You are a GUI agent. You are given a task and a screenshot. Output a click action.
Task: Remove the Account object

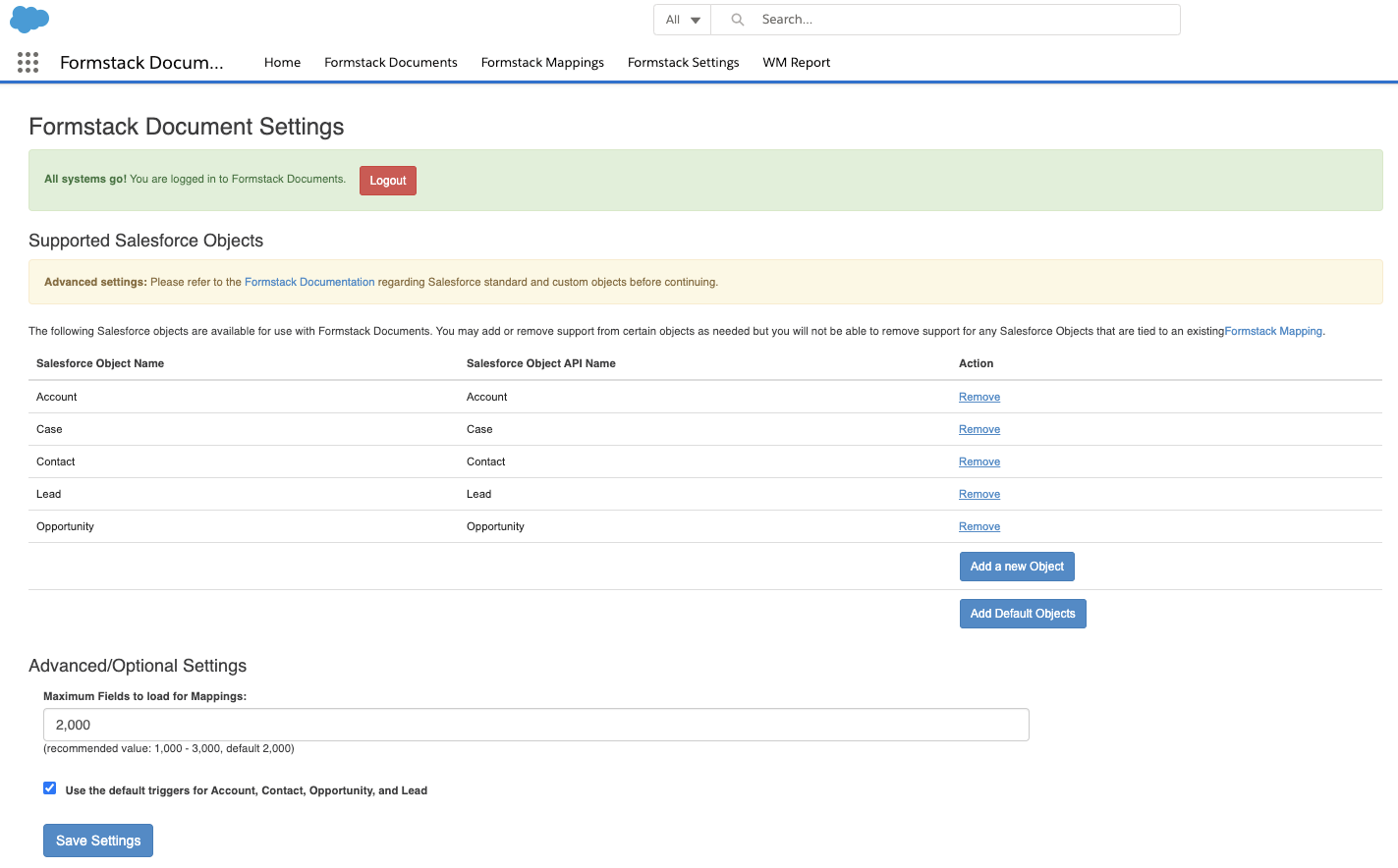pos(979,398)
